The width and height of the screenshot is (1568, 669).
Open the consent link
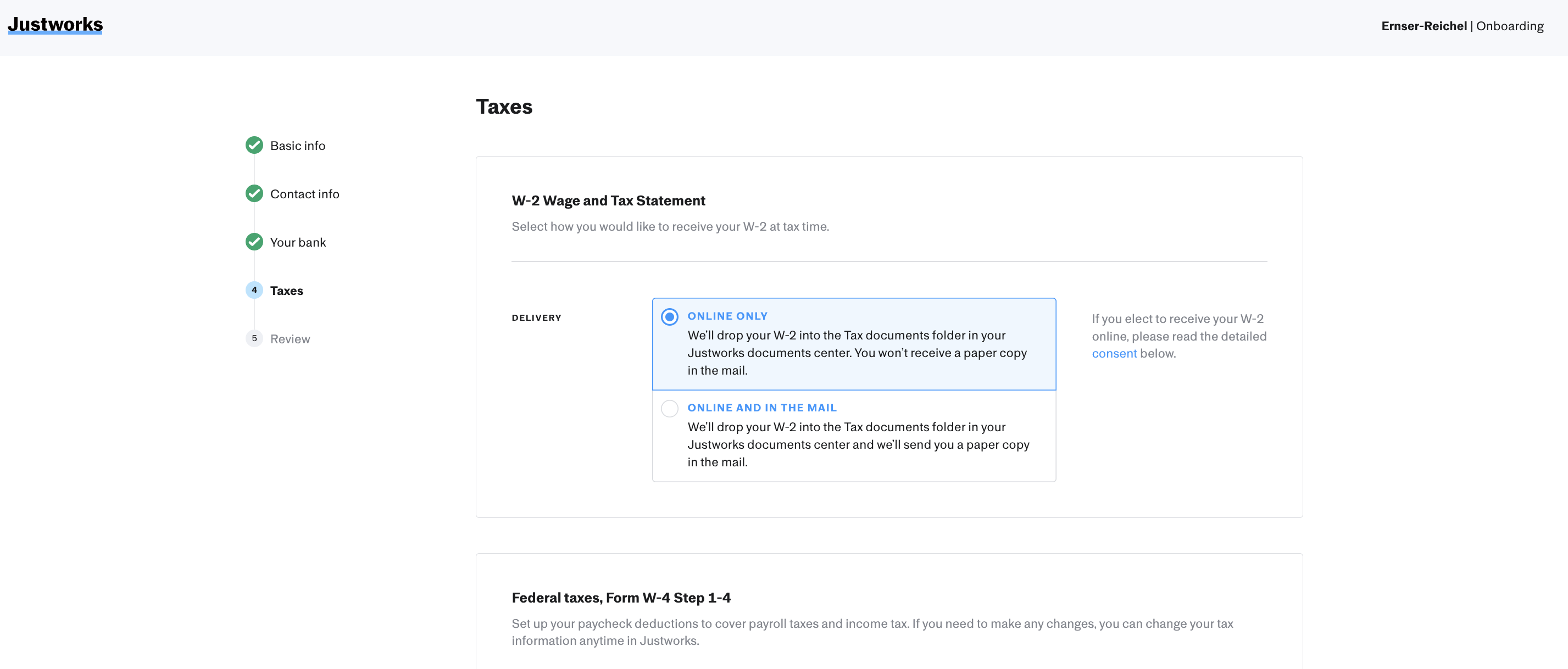click(1114, 353)
